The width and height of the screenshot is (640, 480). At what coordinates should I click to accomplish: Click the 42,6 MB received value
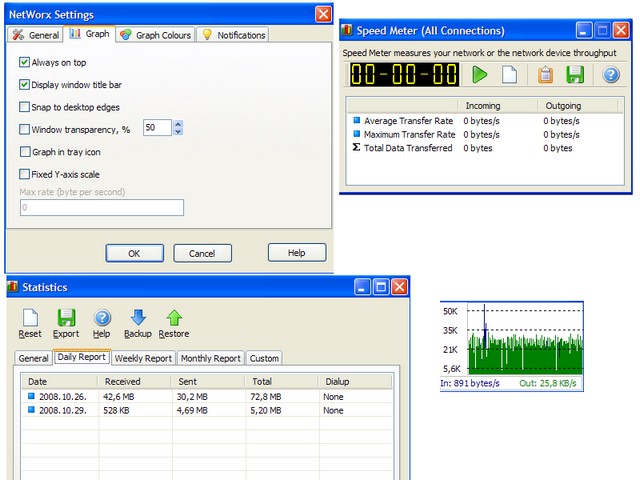(x=118, y=396)
